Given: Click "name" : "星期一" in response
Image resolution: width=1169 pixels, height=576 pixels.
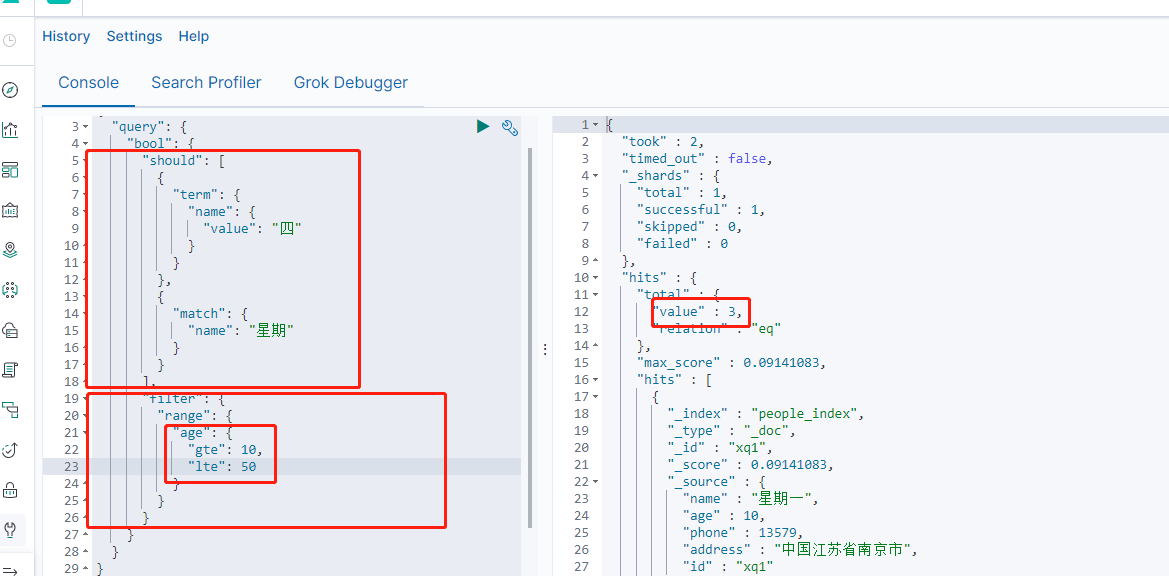Looking at the screenshot, I should (x=751, y=499).
